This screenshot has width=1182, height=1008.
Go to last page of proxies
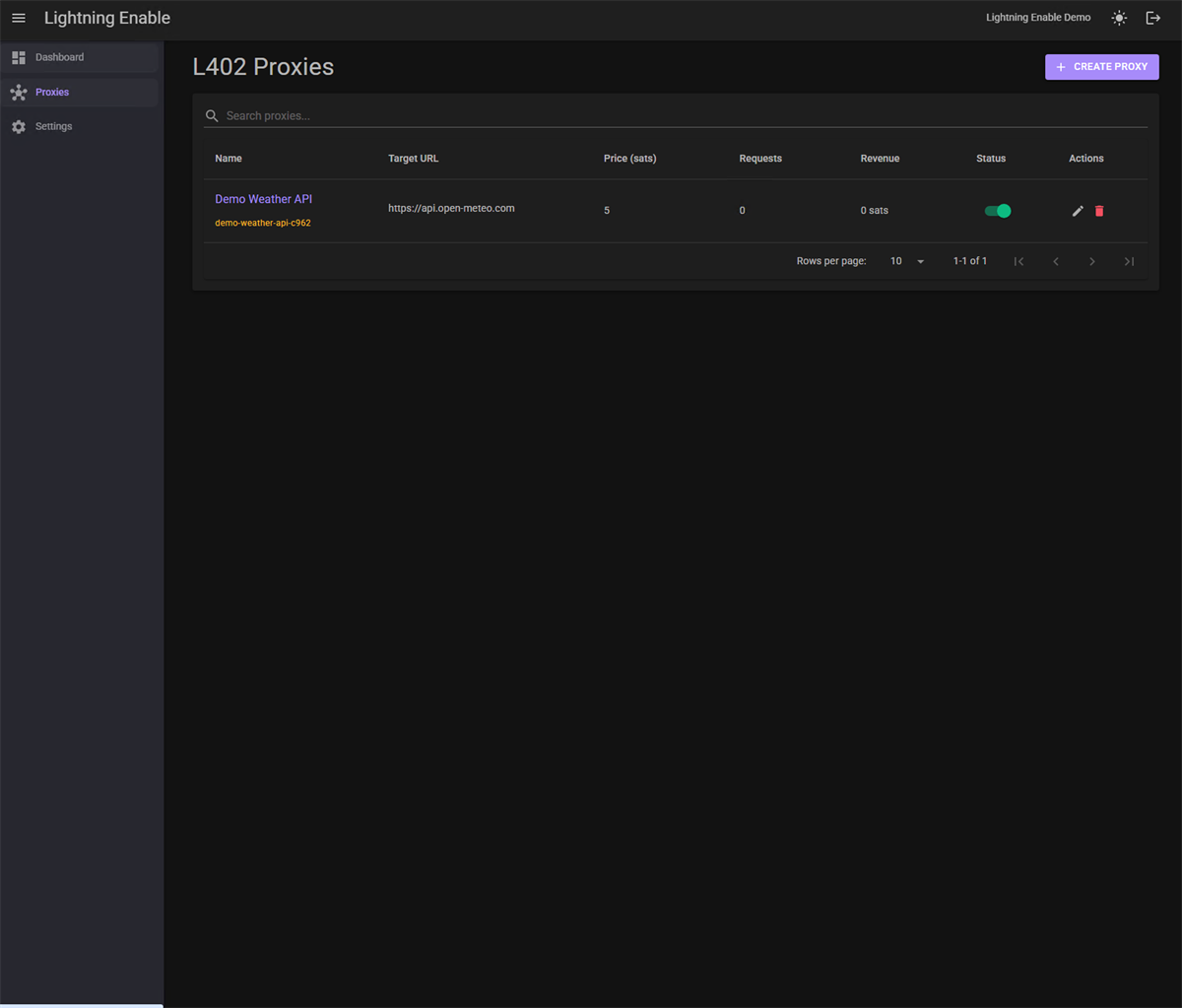coord(1129,261)
